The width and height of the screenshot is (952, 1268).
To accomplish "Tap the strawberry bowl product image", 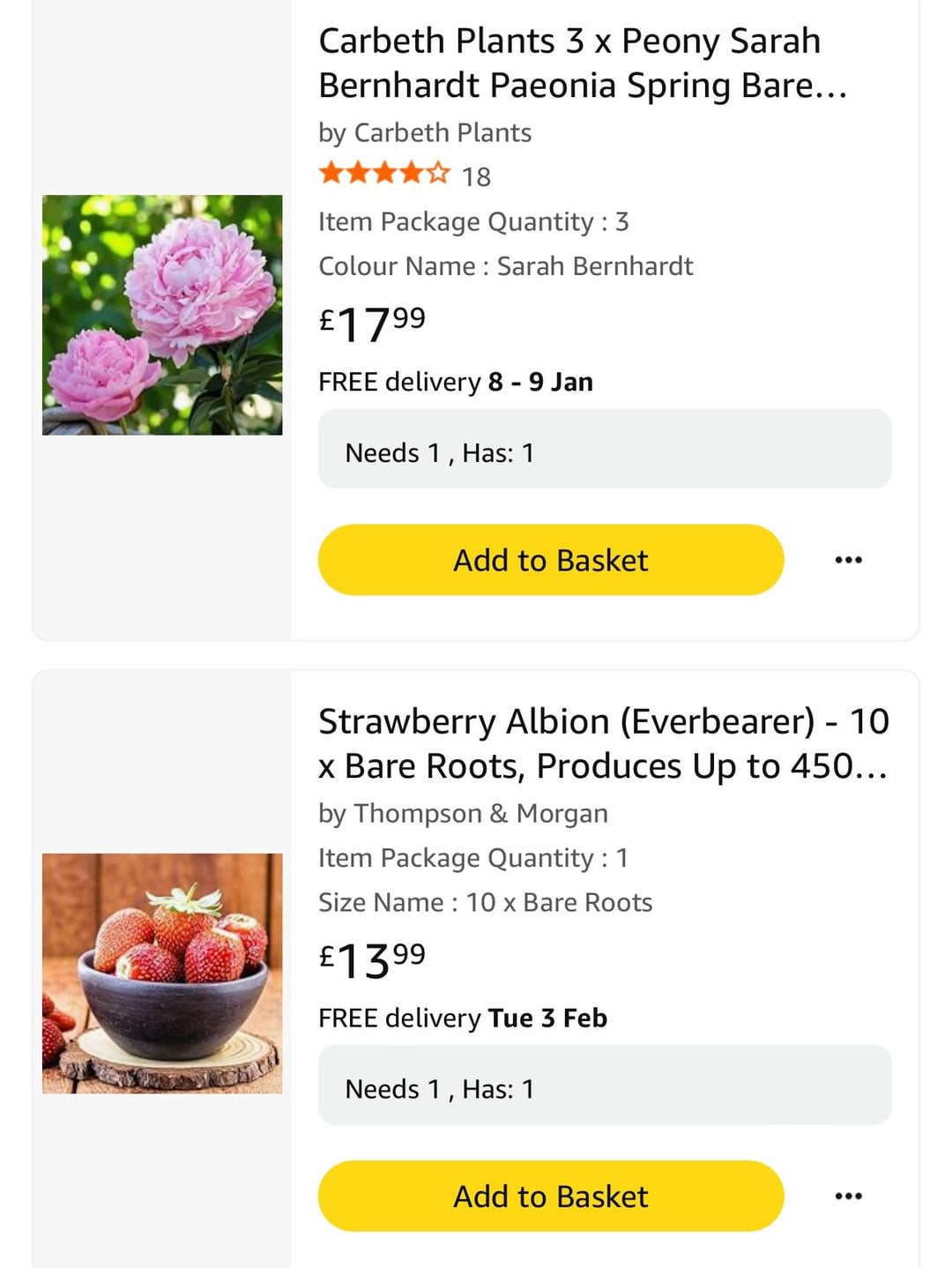I will pyautogui.click(x=162, y=973).
